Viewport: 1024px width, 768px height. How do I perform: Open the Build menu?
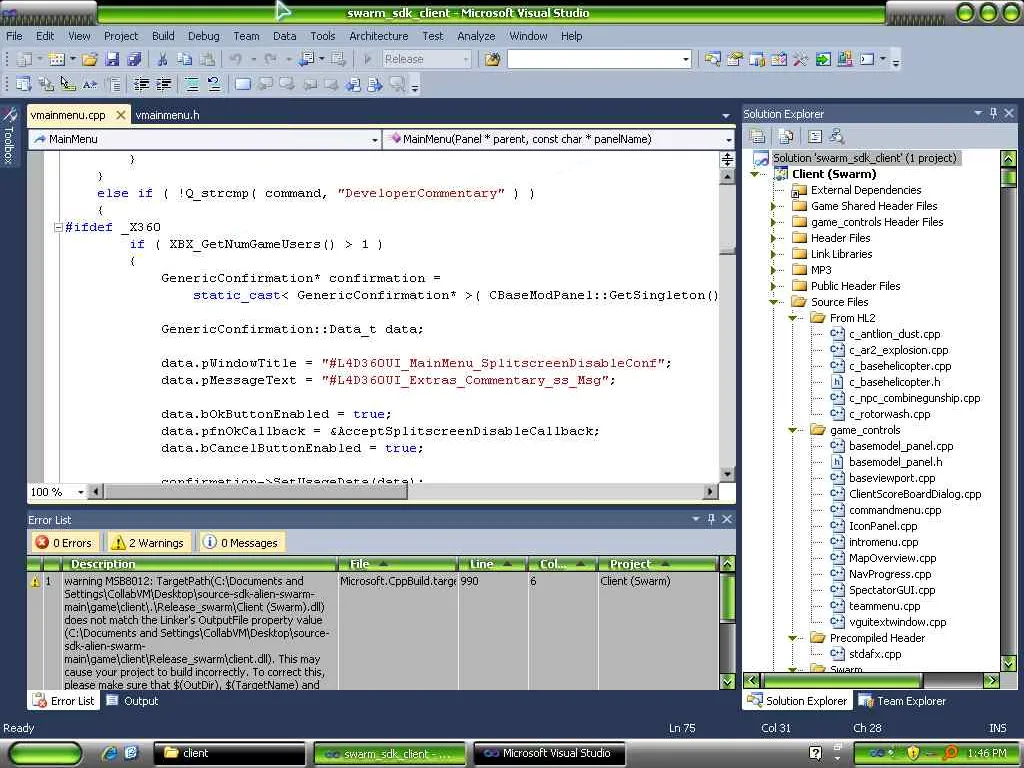[163, 36]
